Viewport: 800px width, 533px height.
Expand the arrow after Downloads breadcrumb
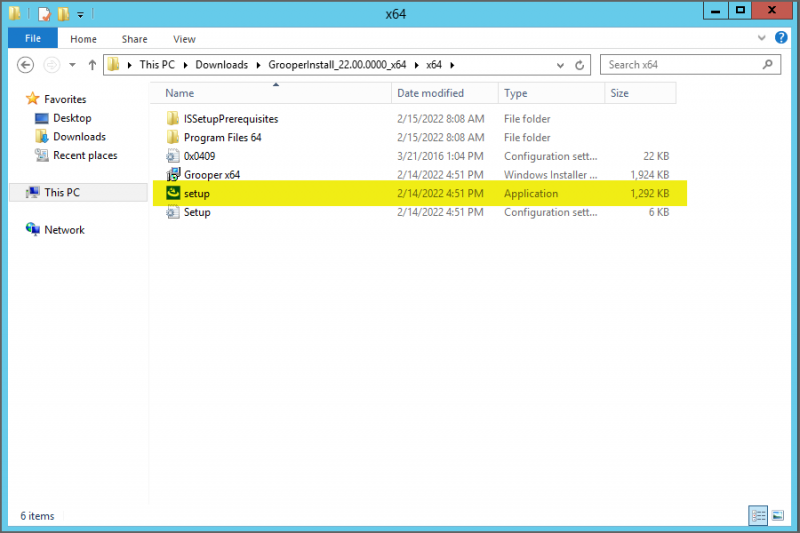(258, 65)
